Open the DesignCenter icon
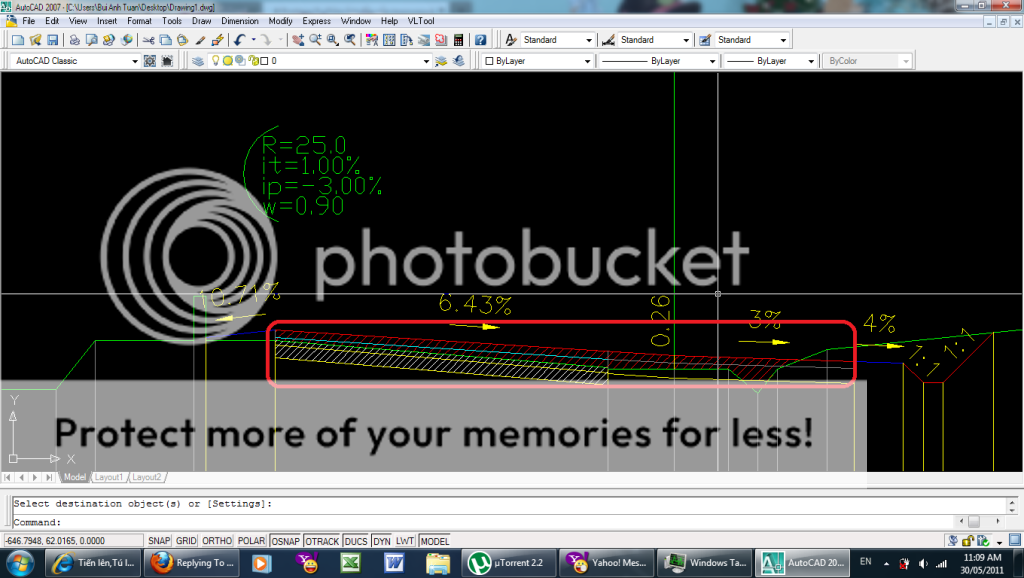Screen dimensions: 1024x578 point(389,40)
